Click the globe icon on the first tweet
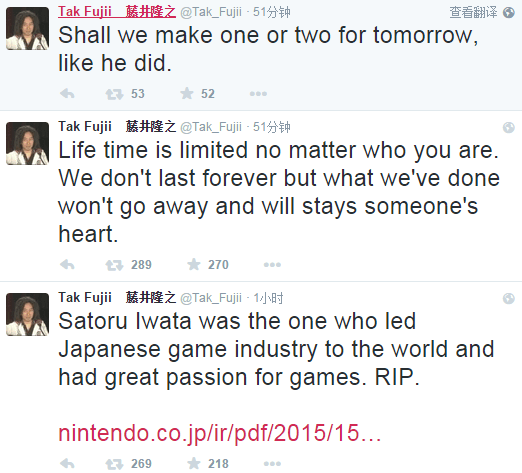The width and height of the screenshot is (522, 473). [509, 13]
